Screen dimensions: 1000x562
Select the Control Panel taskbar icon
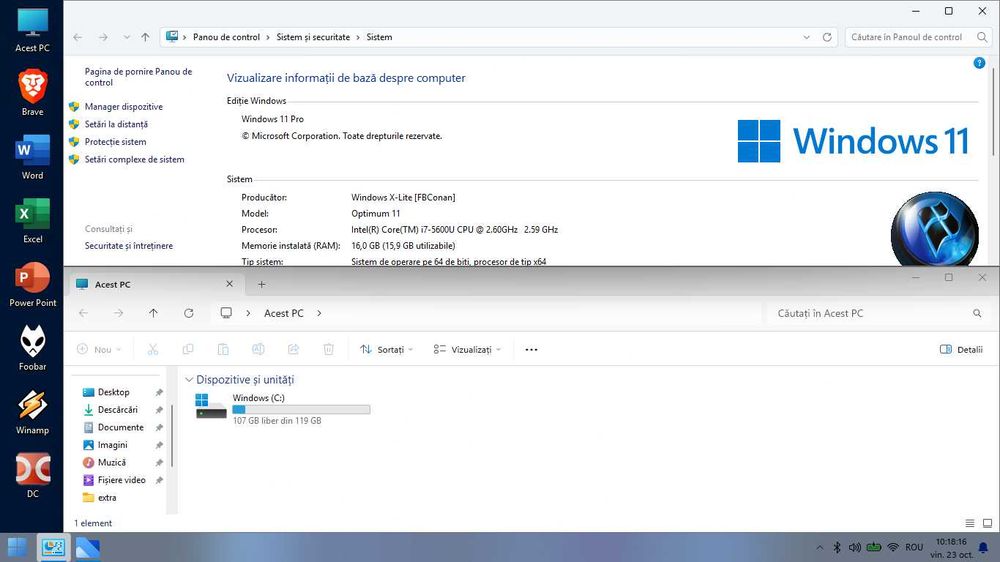(x=53, y=547)
